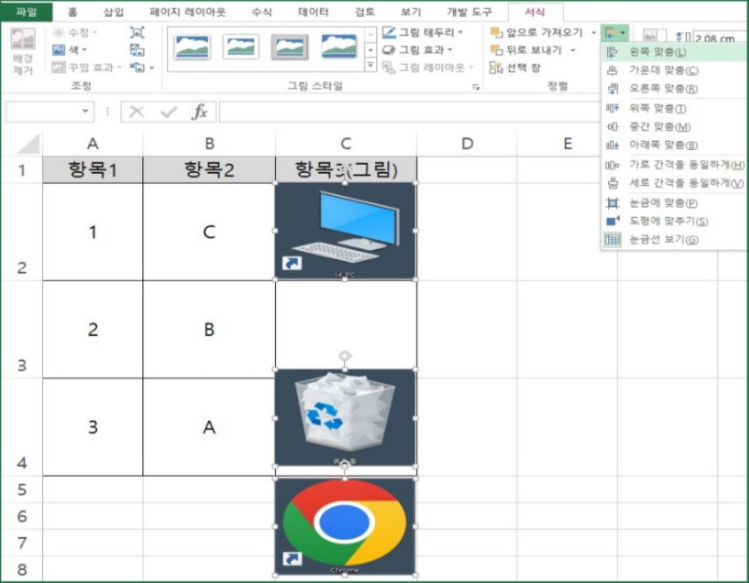Open the 꾸밈 효과 artistic effects dropdown
The height and width of the screenshot is (583, 749).
pos(87,67)
